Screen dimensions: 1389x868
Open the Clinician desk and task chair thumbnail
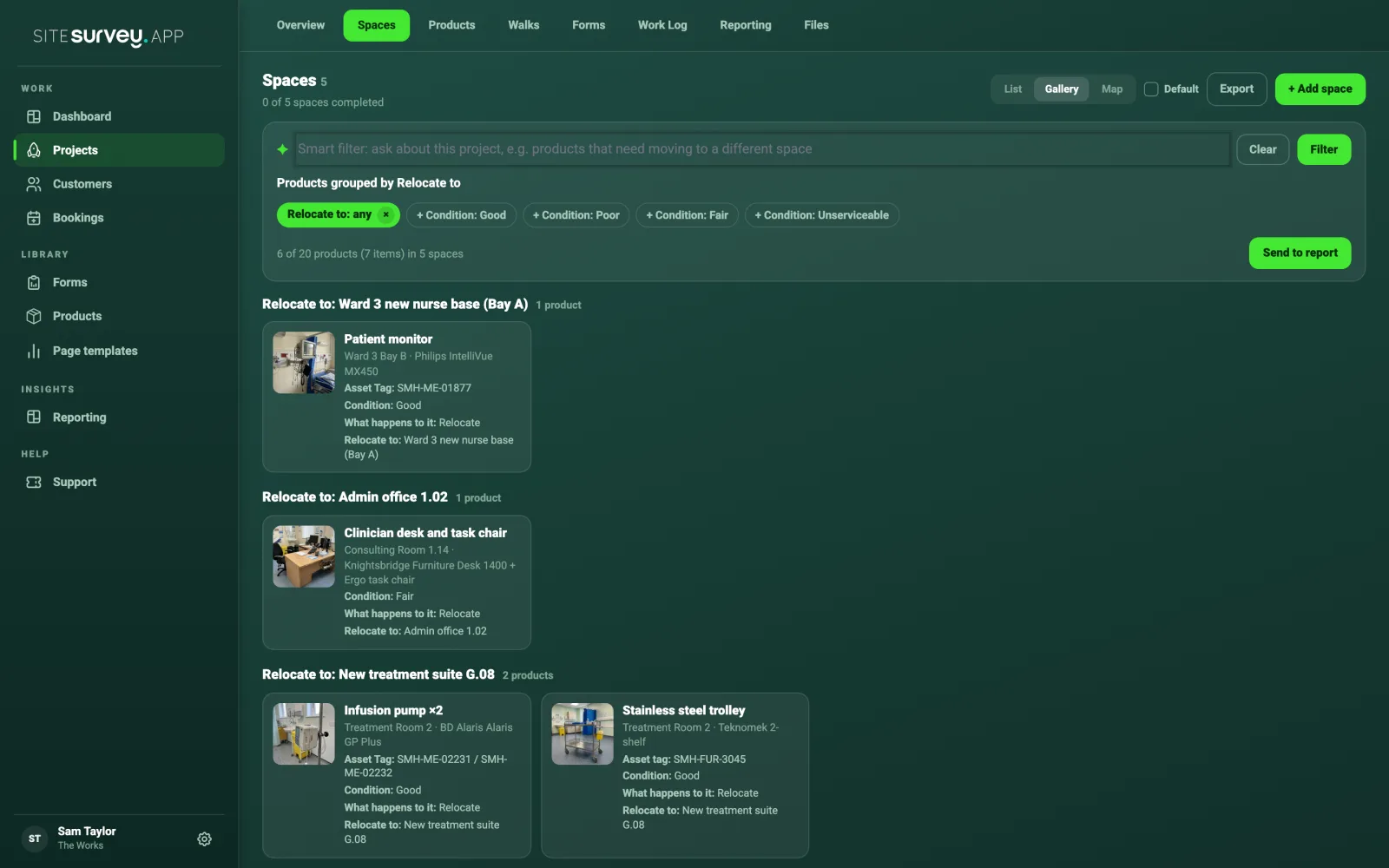point(304,556)
